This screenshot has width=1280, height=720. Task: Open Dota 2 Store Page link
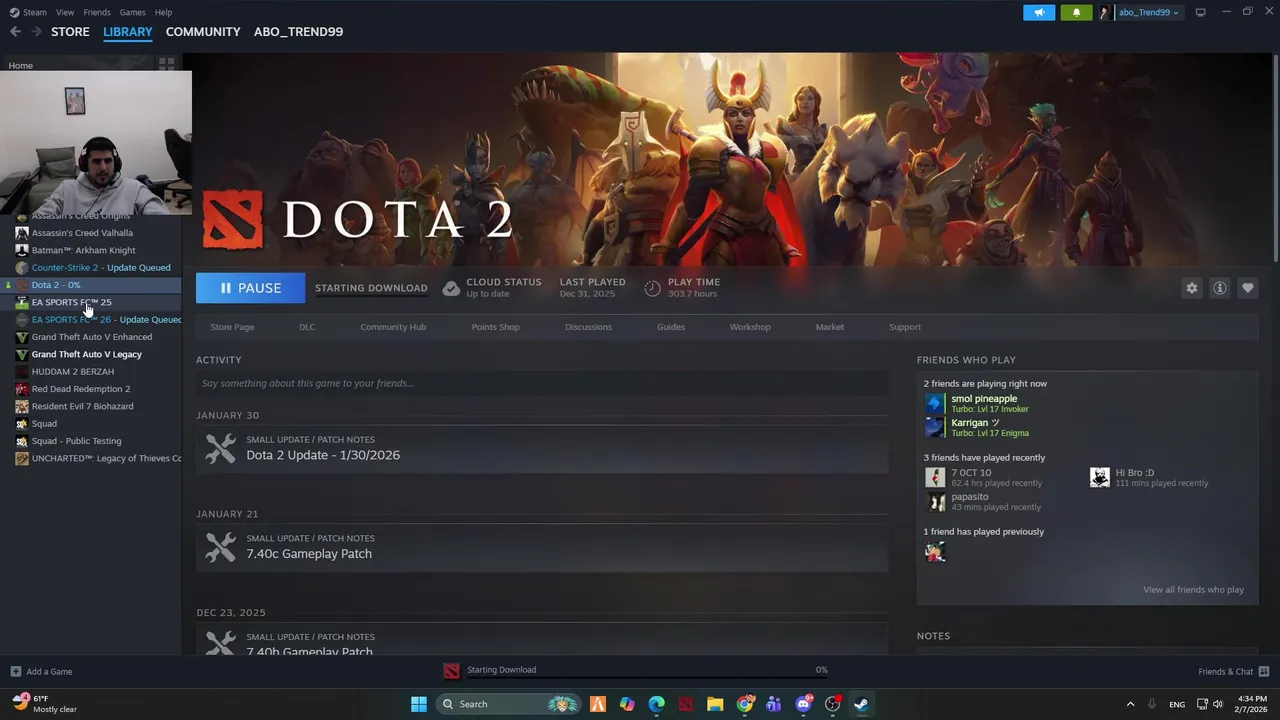(232, 327)
